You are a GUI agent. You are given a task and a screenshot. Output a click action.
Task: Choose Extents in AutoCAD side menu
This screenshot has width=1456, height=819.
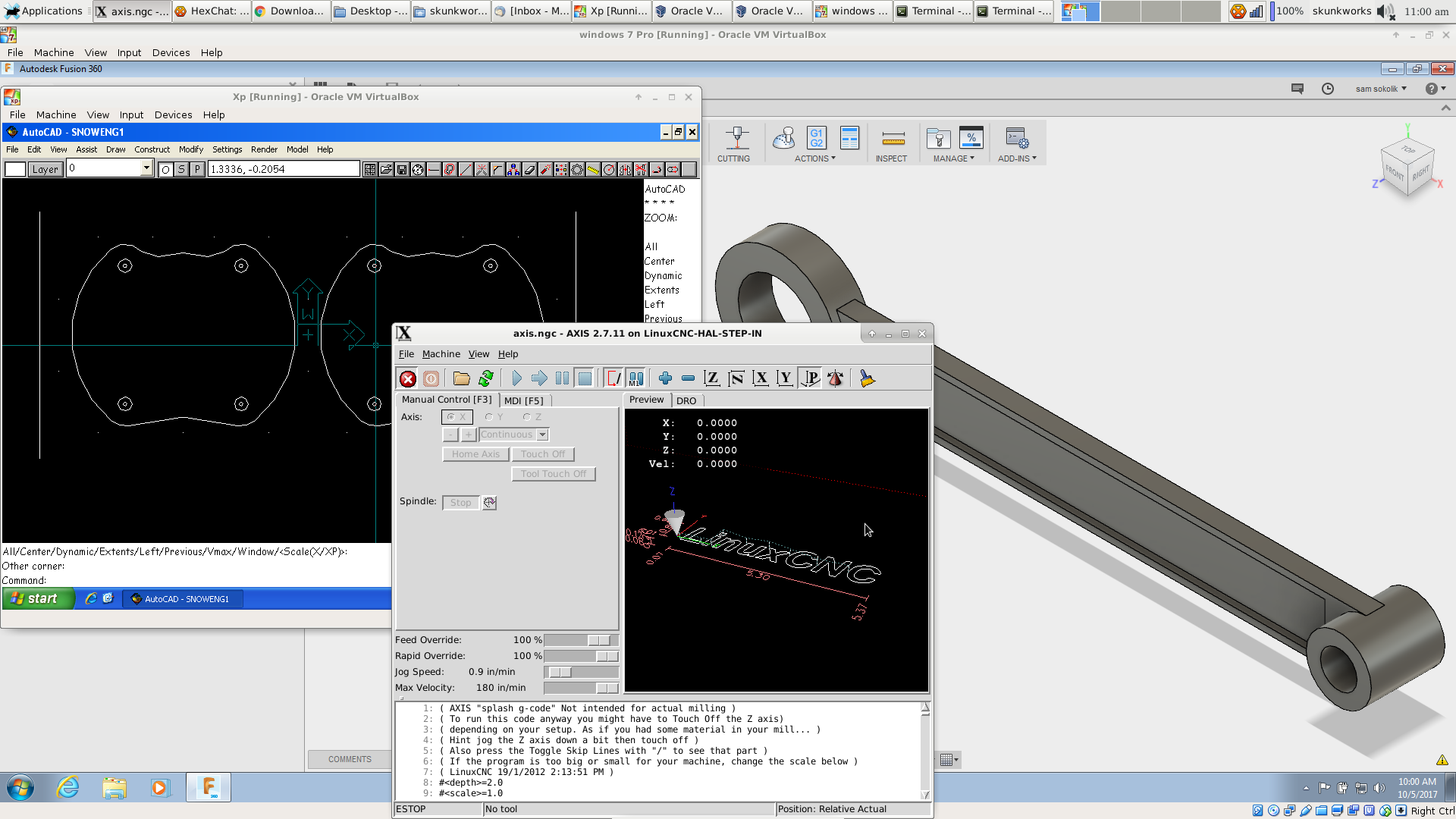tap(661, 290)
